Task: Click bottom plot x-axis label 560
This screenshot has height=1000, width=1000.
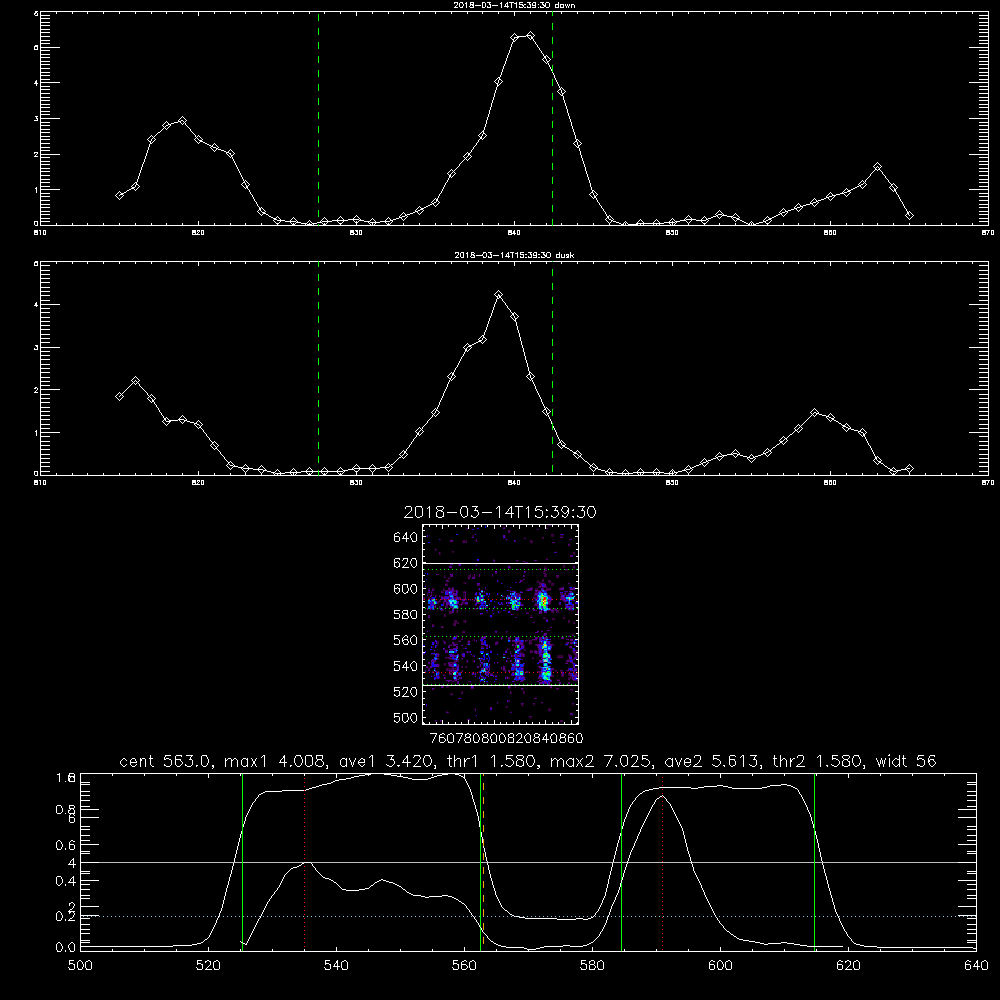Action: (464, 966)
